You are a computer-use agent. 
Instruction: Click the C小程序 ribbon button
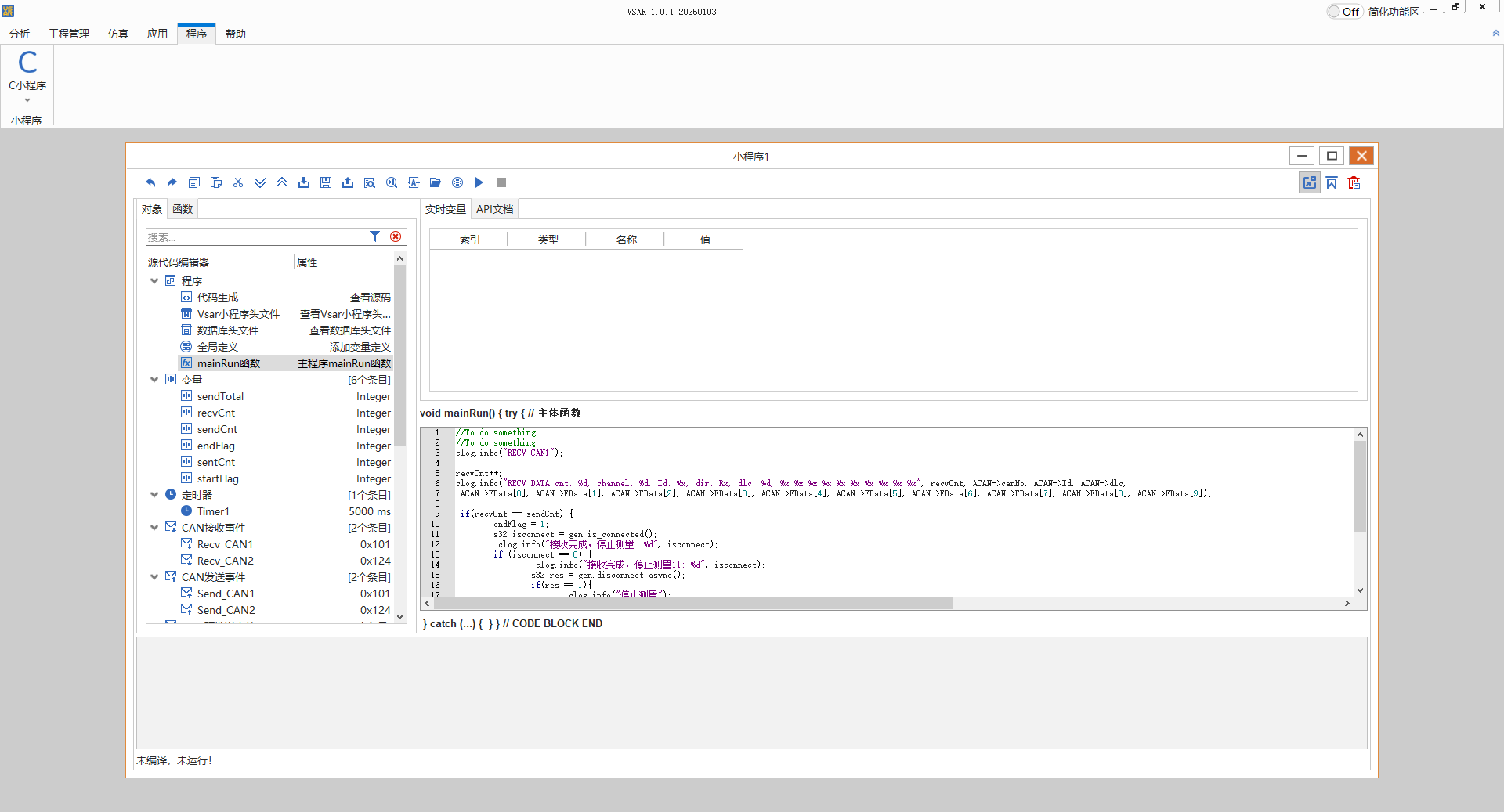pyautogui.click(x=27, y=71)
